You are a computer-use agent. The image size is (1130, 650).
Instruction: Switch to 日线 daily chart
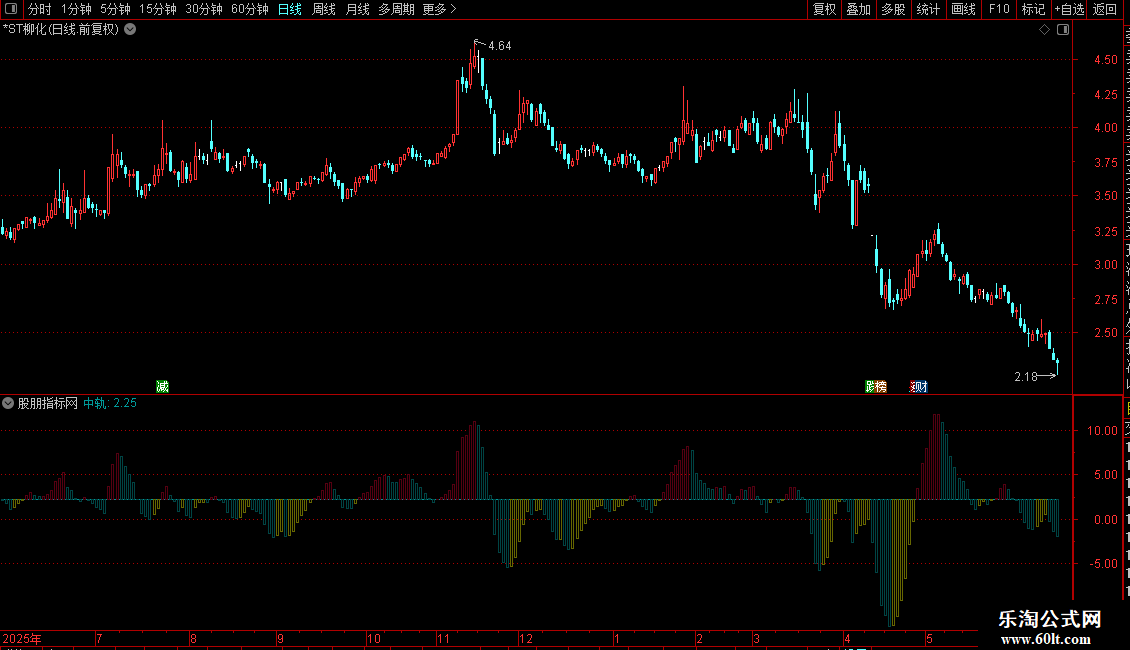(290, 9)
